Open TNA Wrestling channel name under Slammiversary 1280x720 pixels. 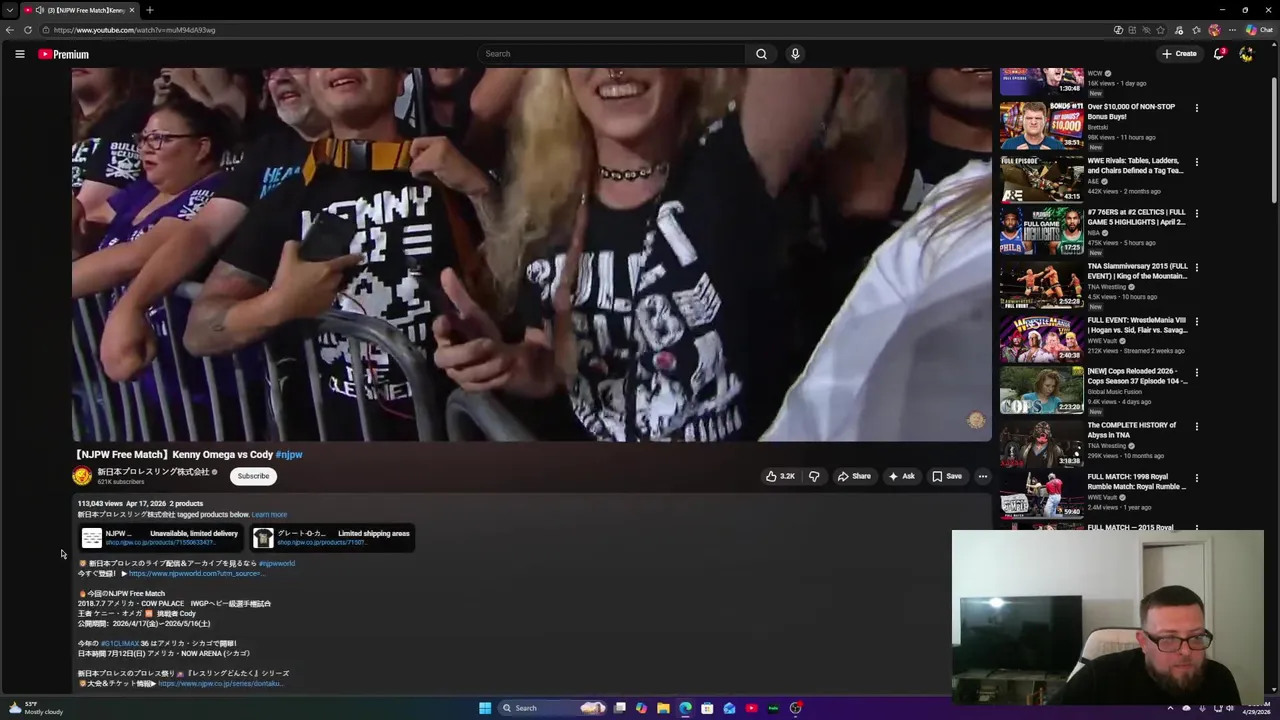(x=1107, y=287)
